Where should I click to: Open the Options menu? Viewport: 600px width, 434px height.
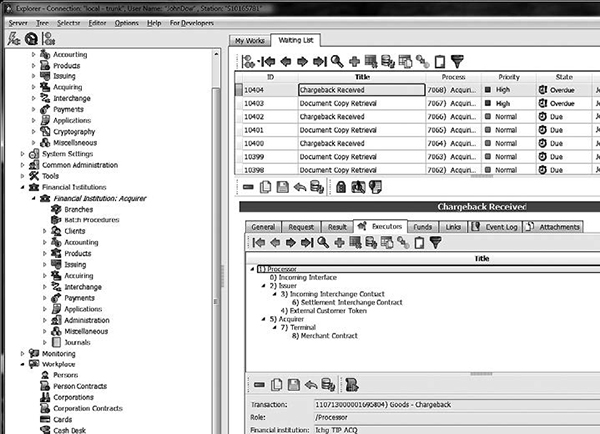point(126,22)
